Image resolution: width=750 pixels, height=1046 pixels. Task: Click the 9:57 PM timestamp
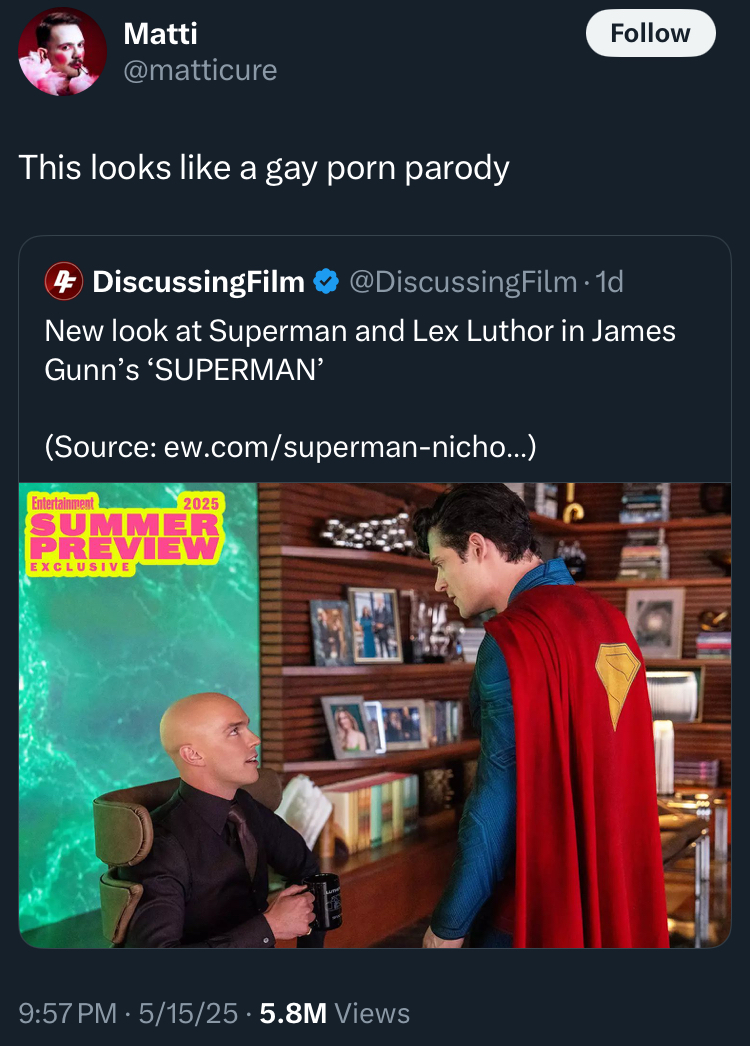click(67, 1013)
